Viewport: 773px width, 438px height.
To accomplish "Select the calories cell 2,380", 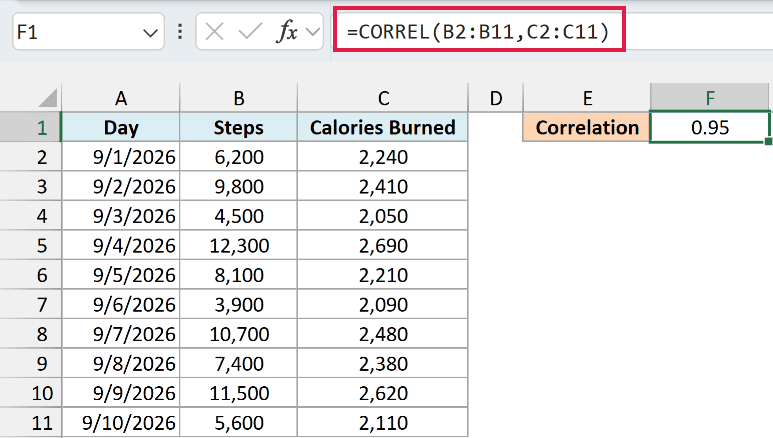I will coord(383,364).
